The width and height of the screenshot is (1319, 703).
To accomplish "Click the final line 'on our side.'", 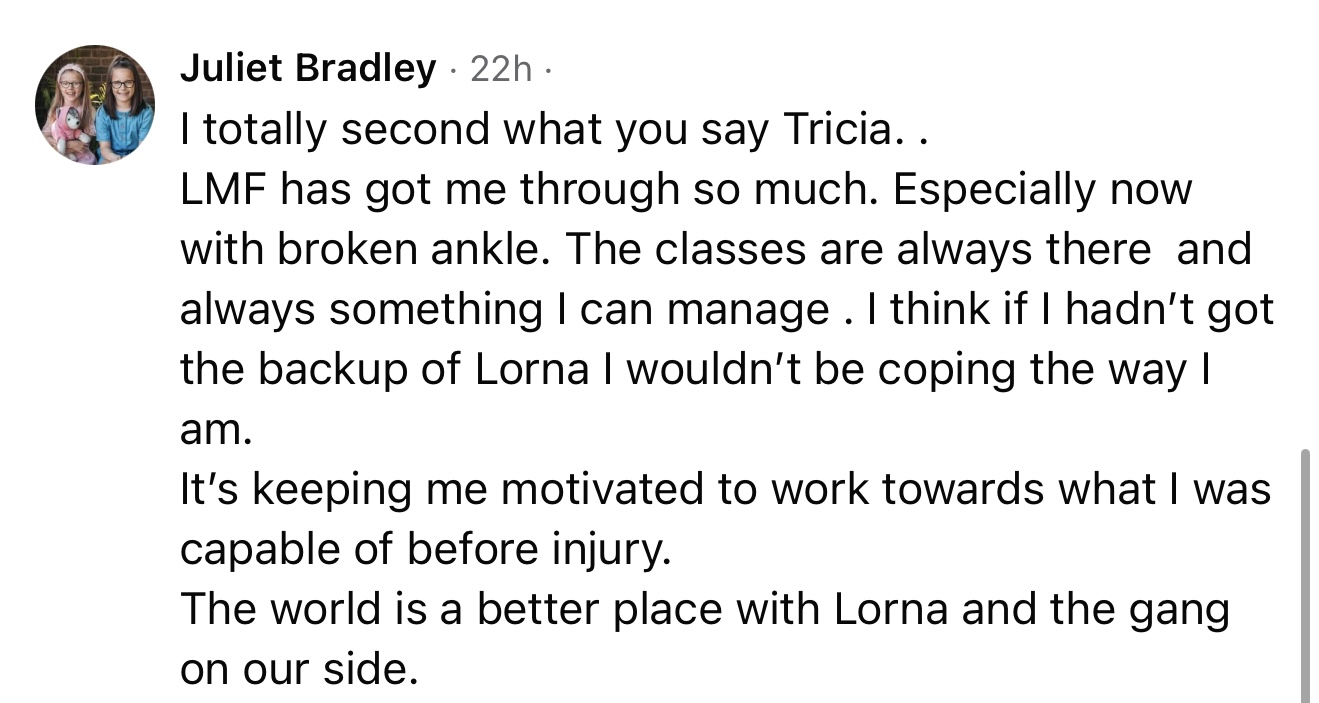I will (297, 669).
